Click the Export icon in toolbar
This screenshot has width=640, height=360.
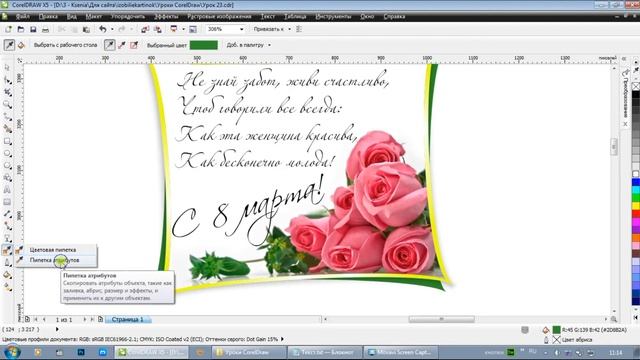[157, 29]
